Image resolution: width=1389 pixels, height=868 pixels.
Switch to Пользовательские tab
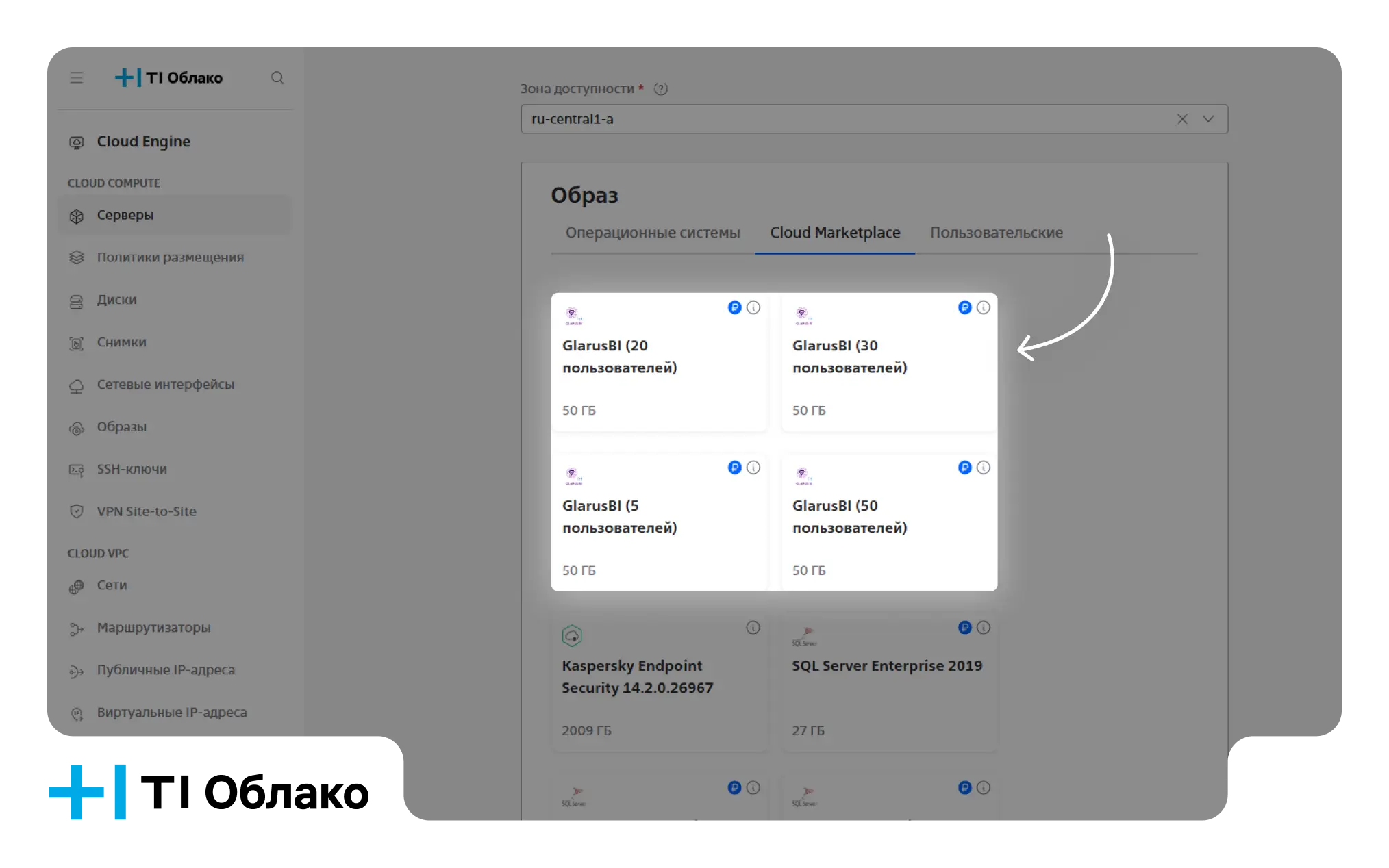(997, 233)
